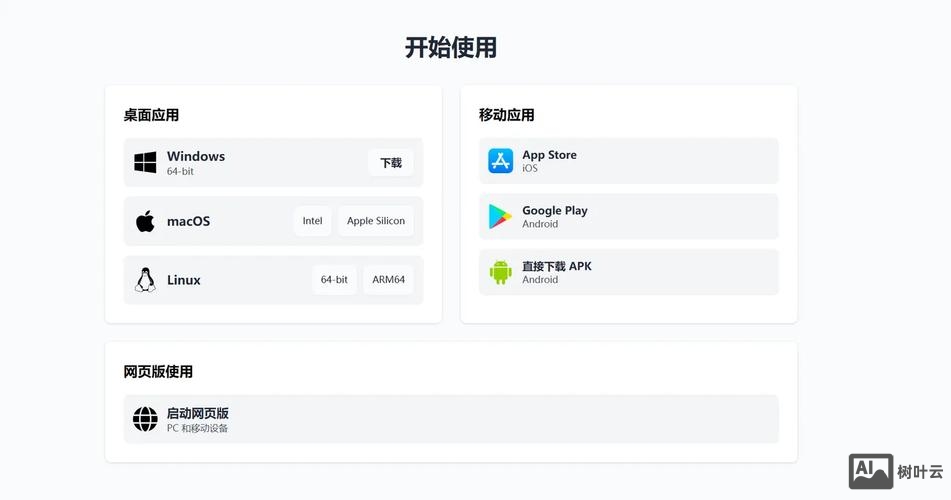Open the App Store iOS link
Screen dimensions: 951x500
point(628,161)
